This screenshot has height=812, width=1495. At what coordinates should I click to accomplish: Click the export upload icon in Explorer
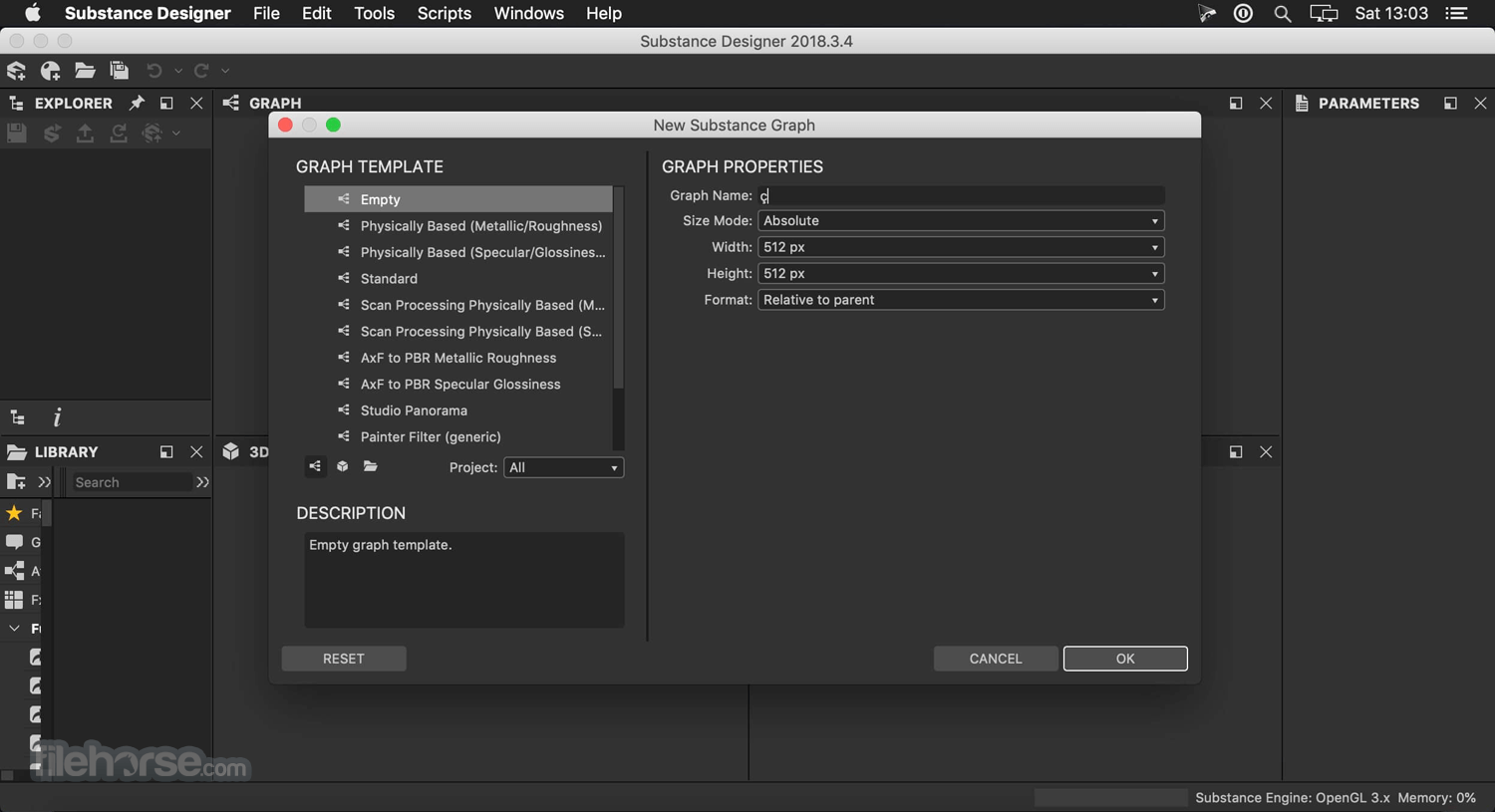[85, 134]
